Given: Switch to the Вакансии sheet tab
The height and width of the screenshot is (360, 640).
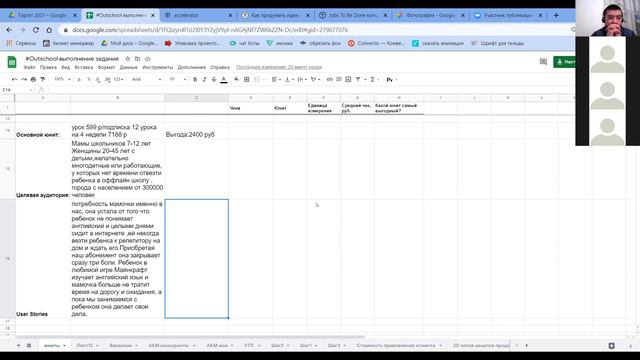Looking at the screenshot, I should [120, 345].
